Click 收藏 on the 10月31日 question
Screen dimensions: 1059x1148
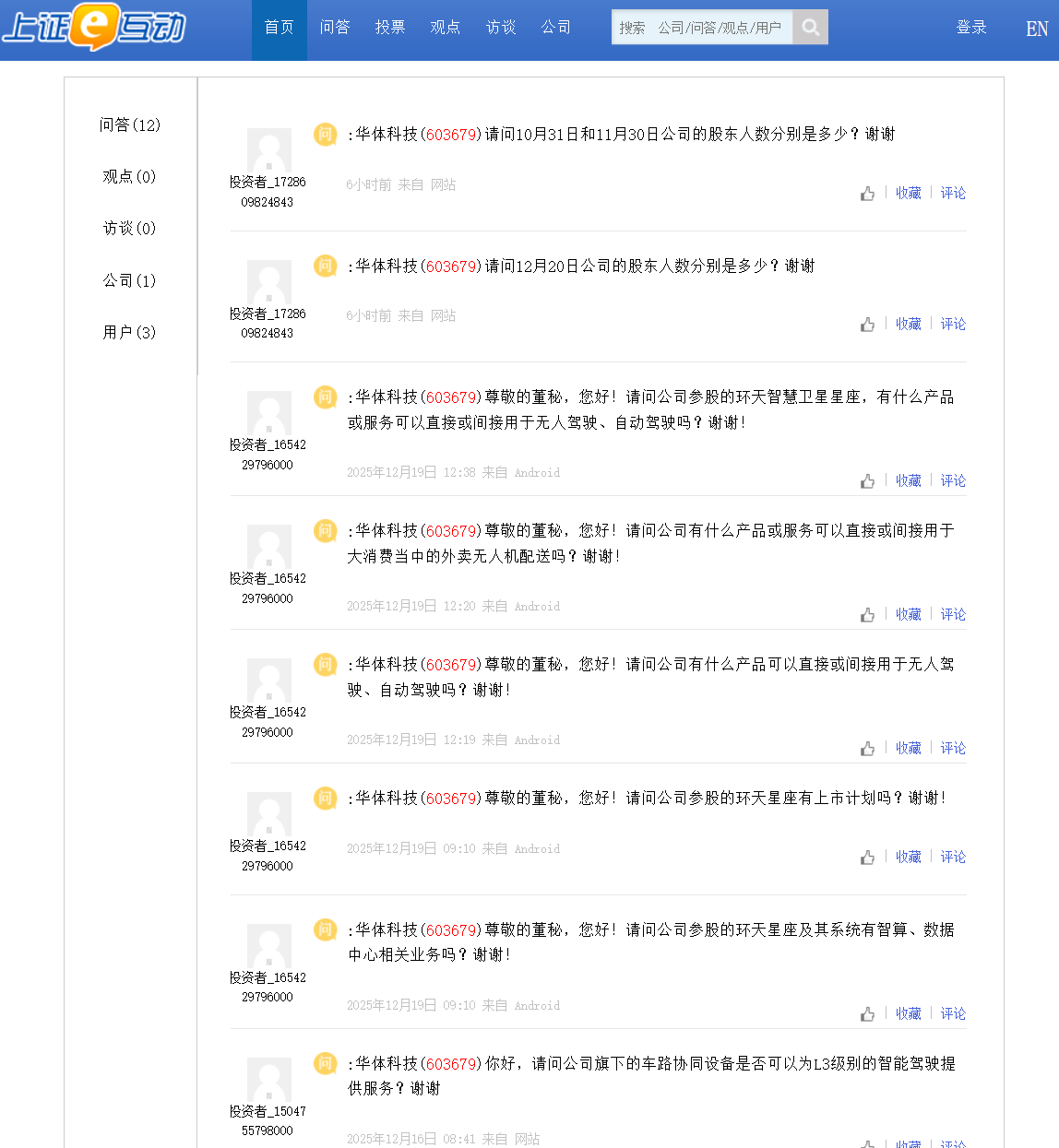point(909,193)
